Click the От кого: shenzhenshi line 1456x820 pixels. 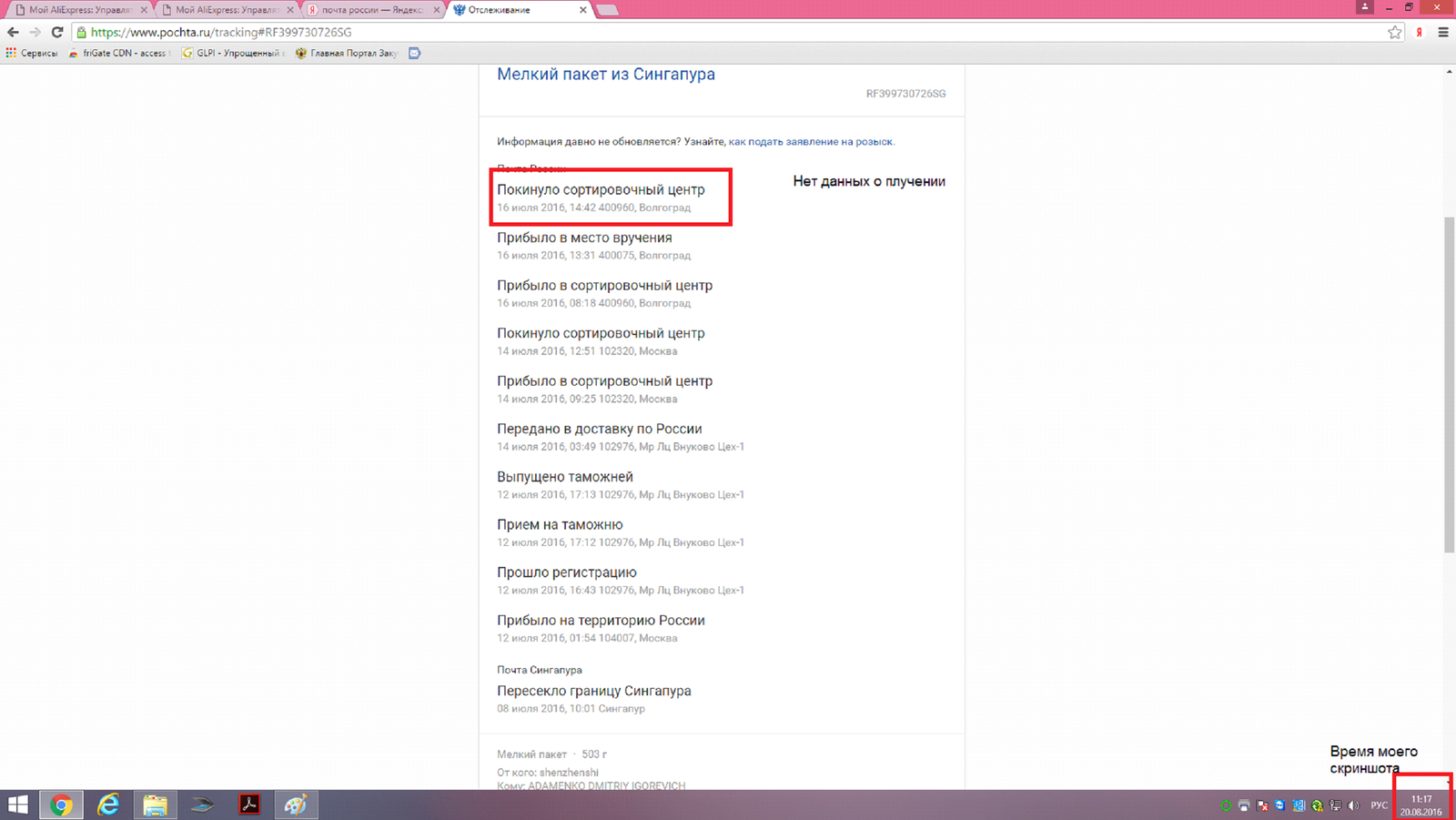click(x=548, y=773)
